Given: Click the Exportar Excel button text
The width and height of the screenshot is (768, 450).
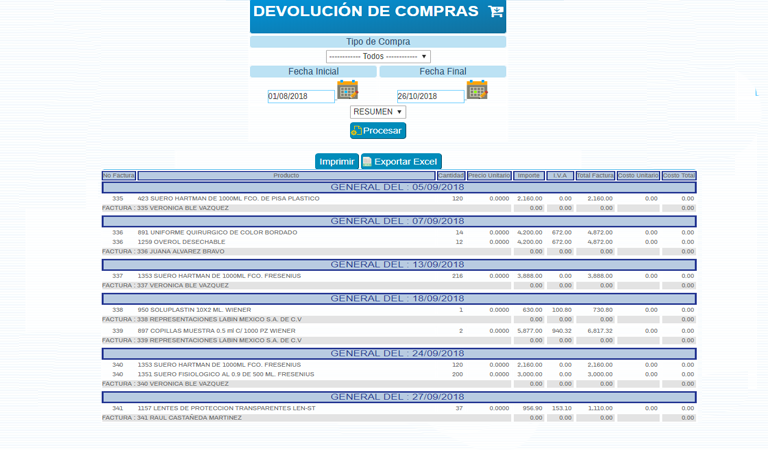Looking at the screenshot, I should coord(405,161).
